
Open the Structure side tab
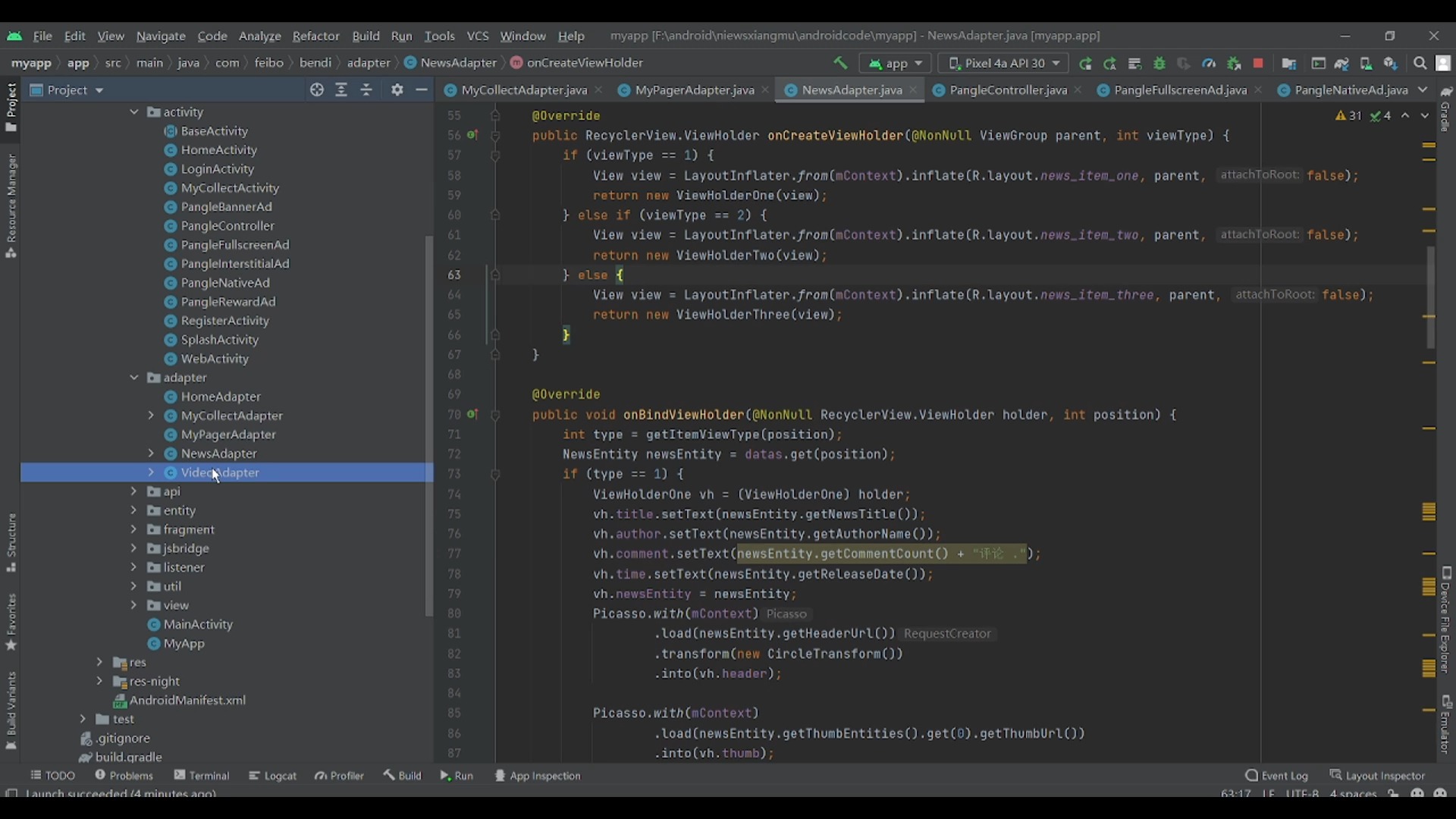11,543
